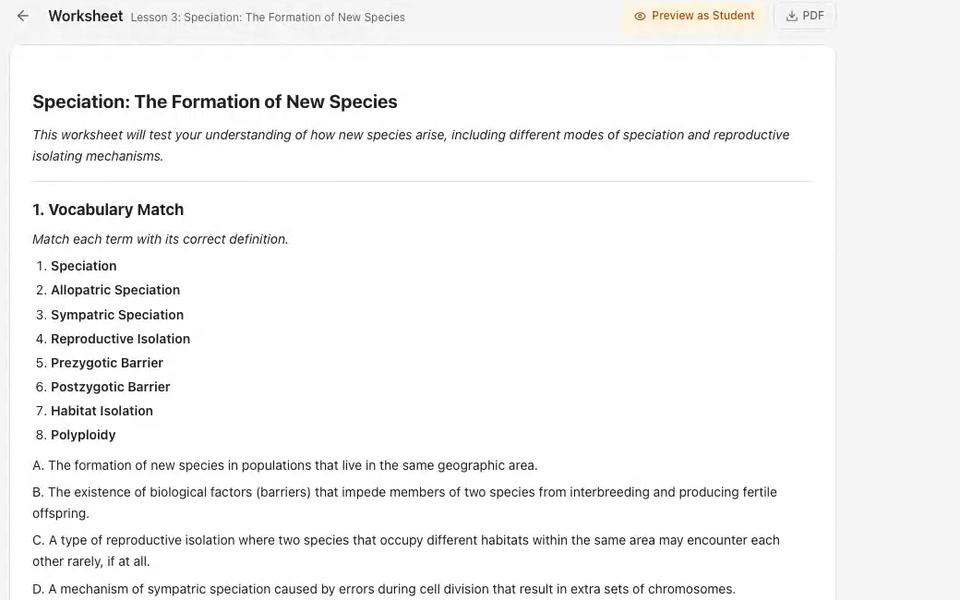
Task: Select the term Sympatric Speciation
Action: click(117, 315)
